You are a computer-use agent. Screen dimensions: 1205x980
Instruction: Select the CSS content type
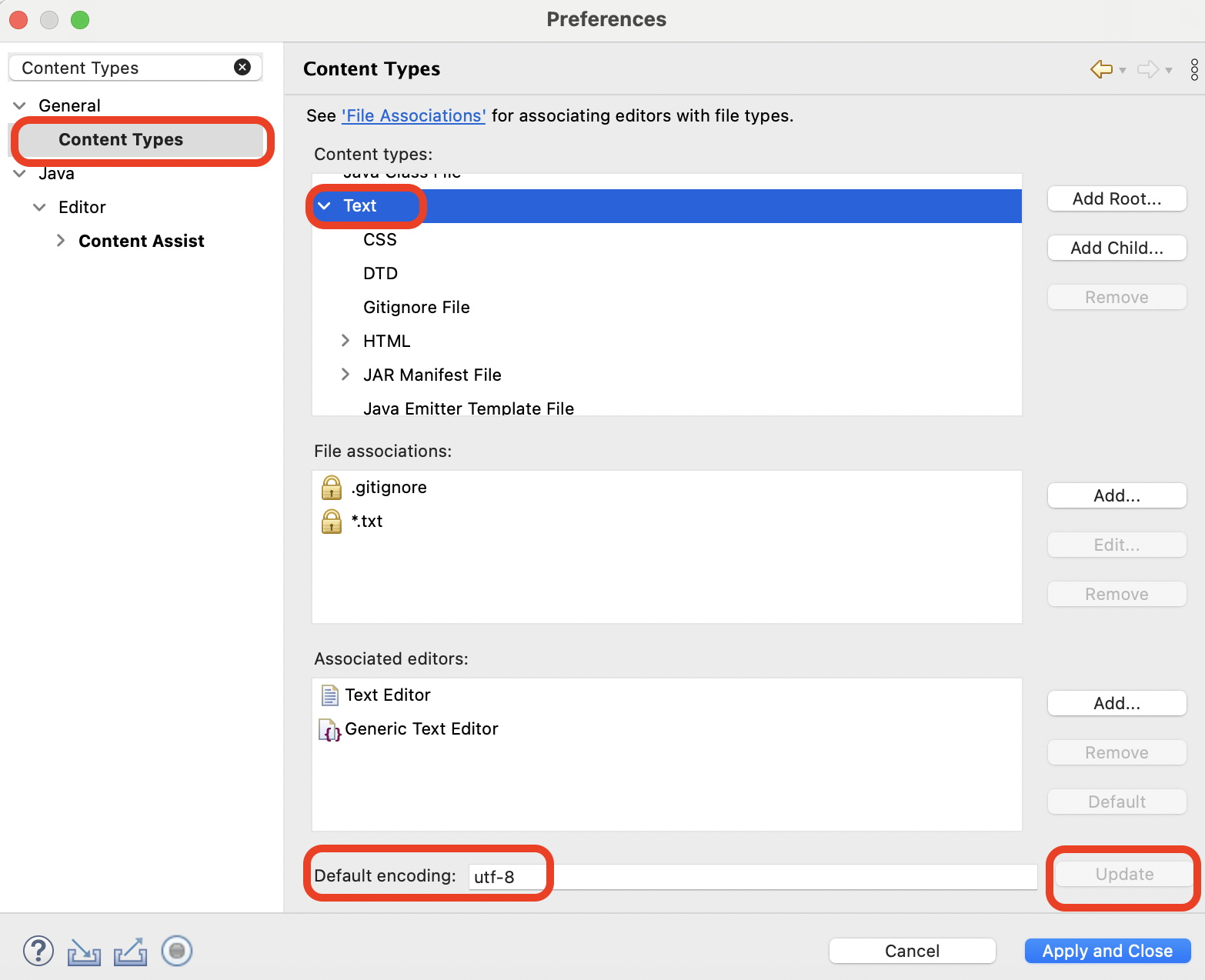click(x=380, y=240)
